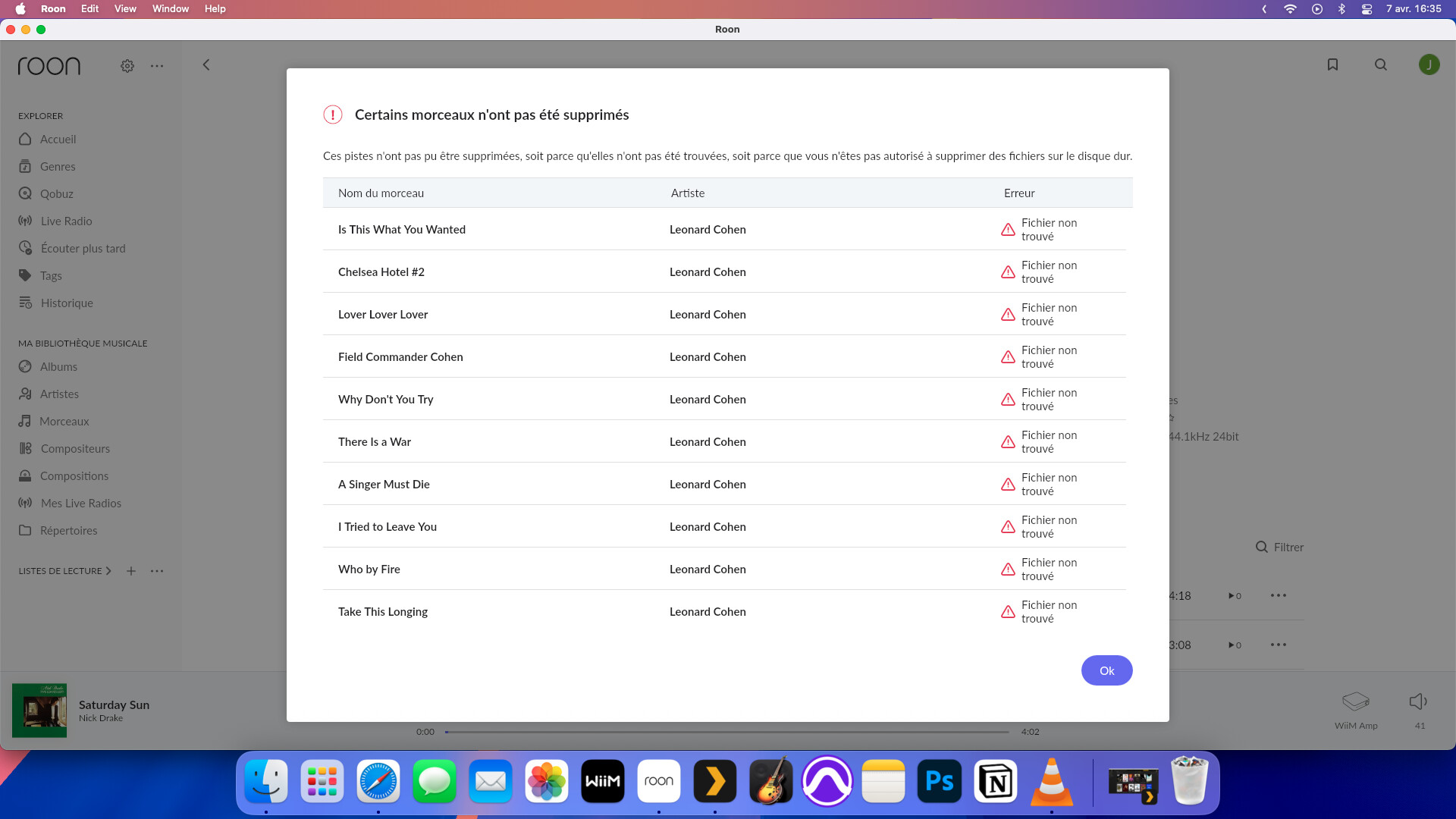Viewport: 1456px width, 819px height.
Task: Open Notion in the Dock
Action: coord(996,781)
